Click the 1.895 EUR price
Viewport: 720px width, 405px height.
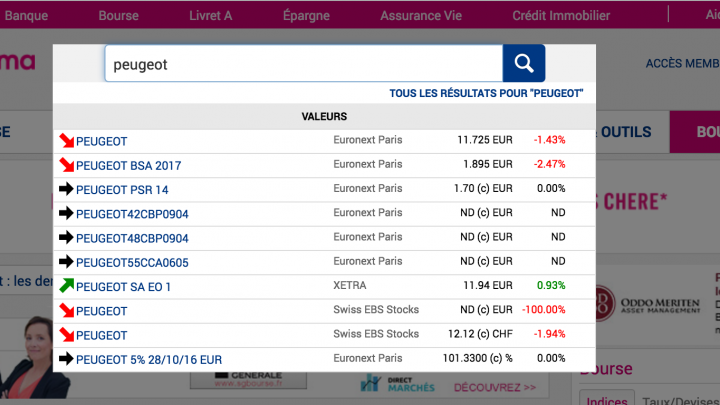coord(488,164)
